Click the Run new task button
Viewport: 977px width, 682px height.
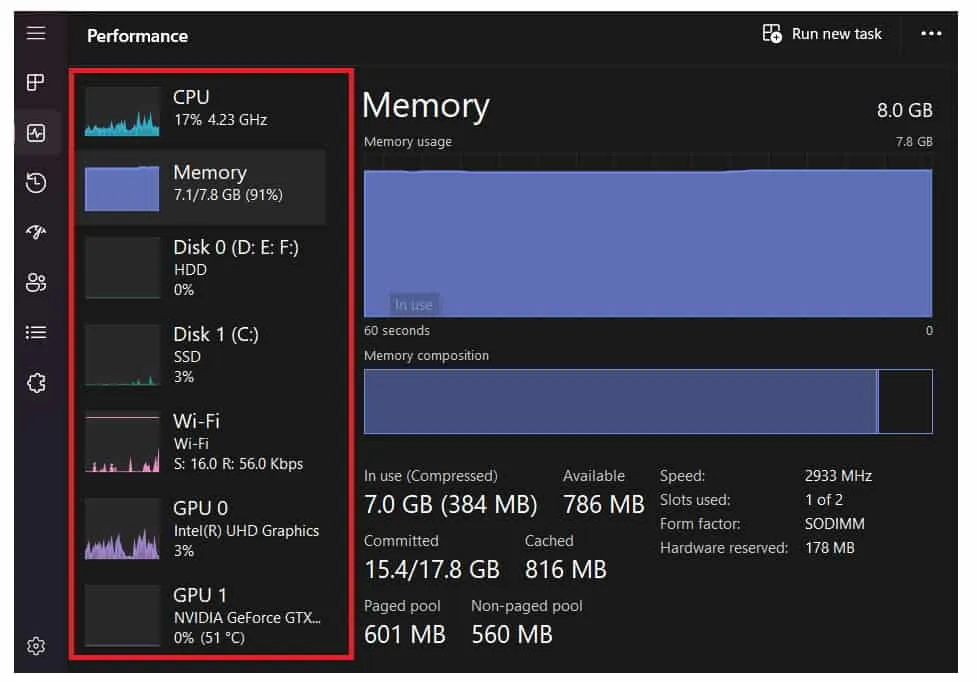(x=822, y=34)
